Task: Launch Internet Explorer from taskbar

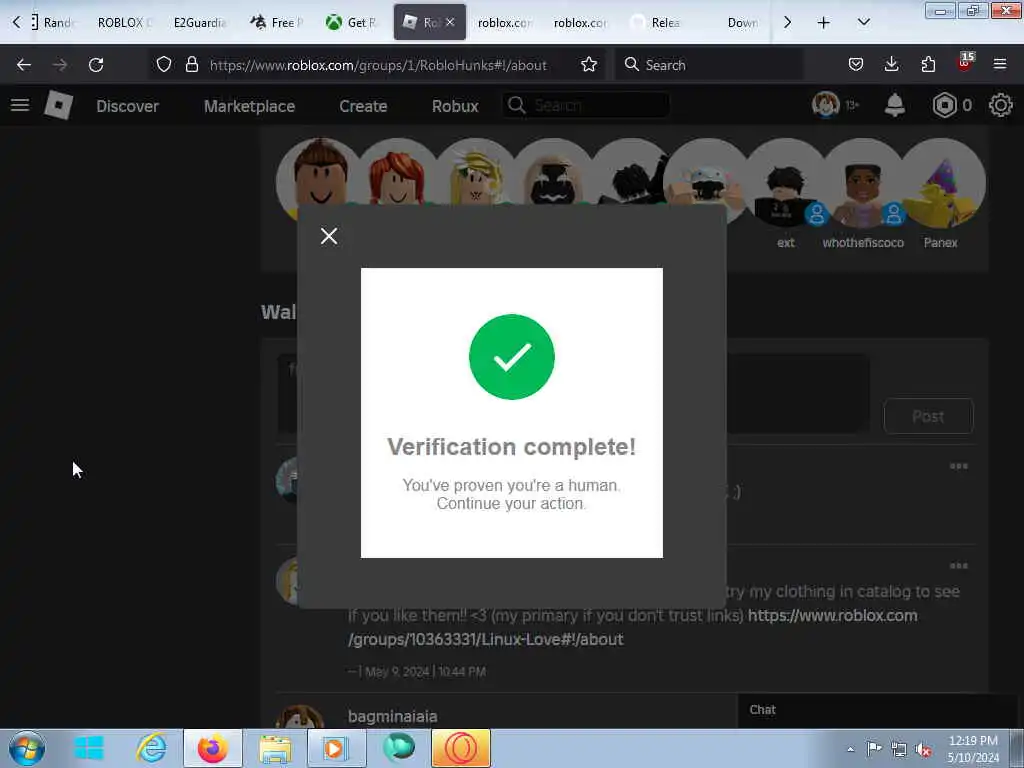Action: [151, 748]
